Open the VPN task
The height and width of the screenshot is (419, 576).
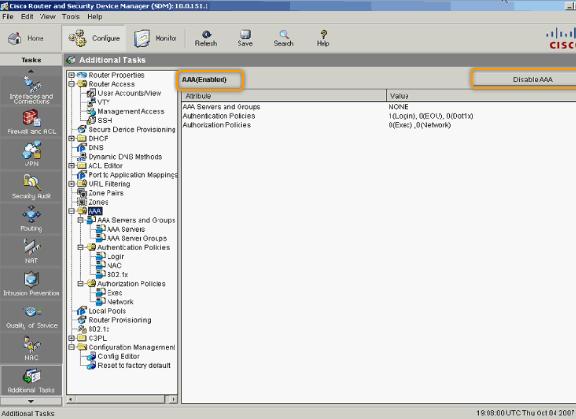pos(31,154)
